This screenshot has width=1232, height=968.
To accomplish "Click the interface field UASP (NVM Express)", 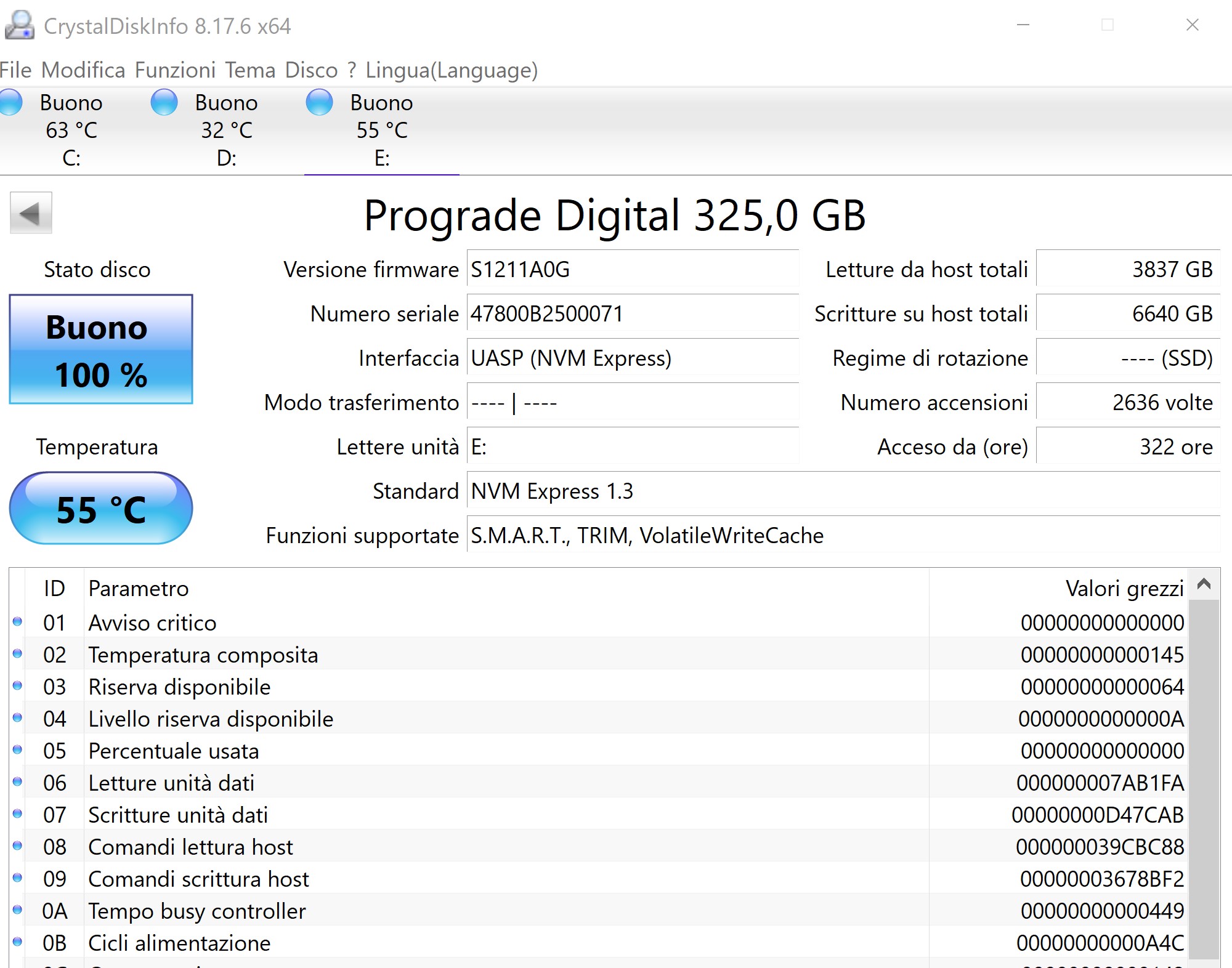I will pos(633,358).
